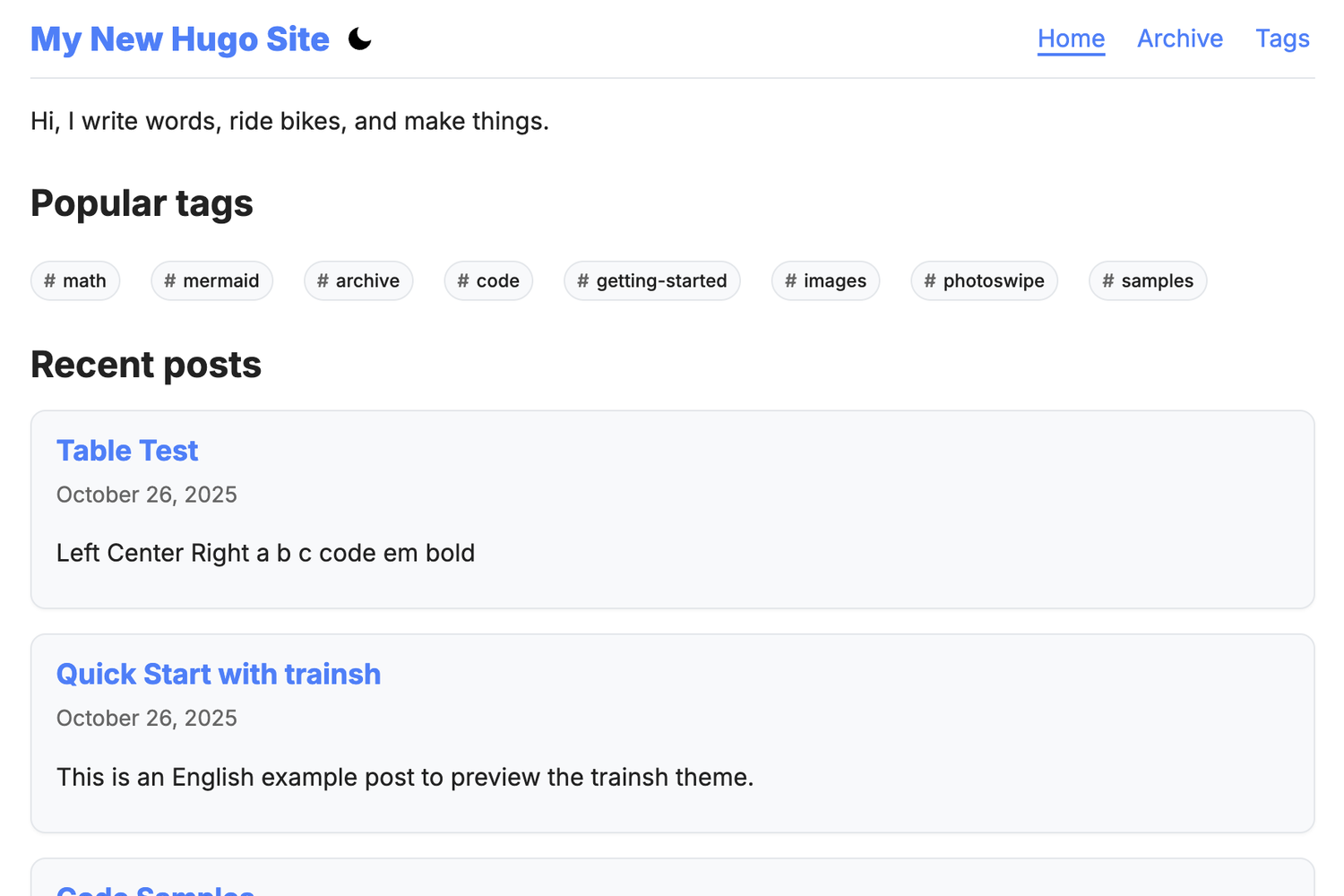Click the samples tag chip
The width and height of the screenshot is (1344, 896).
point(1148,281)
